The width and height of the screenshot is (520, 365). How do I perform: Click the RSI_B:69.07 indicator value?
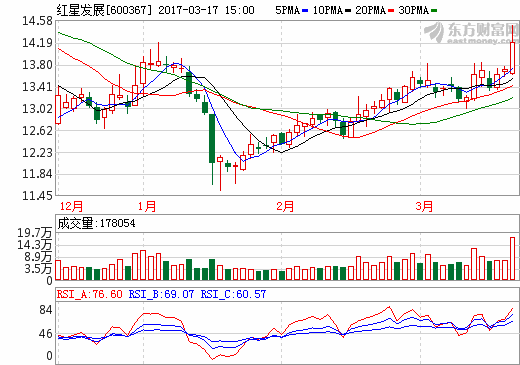pos(161,294)
